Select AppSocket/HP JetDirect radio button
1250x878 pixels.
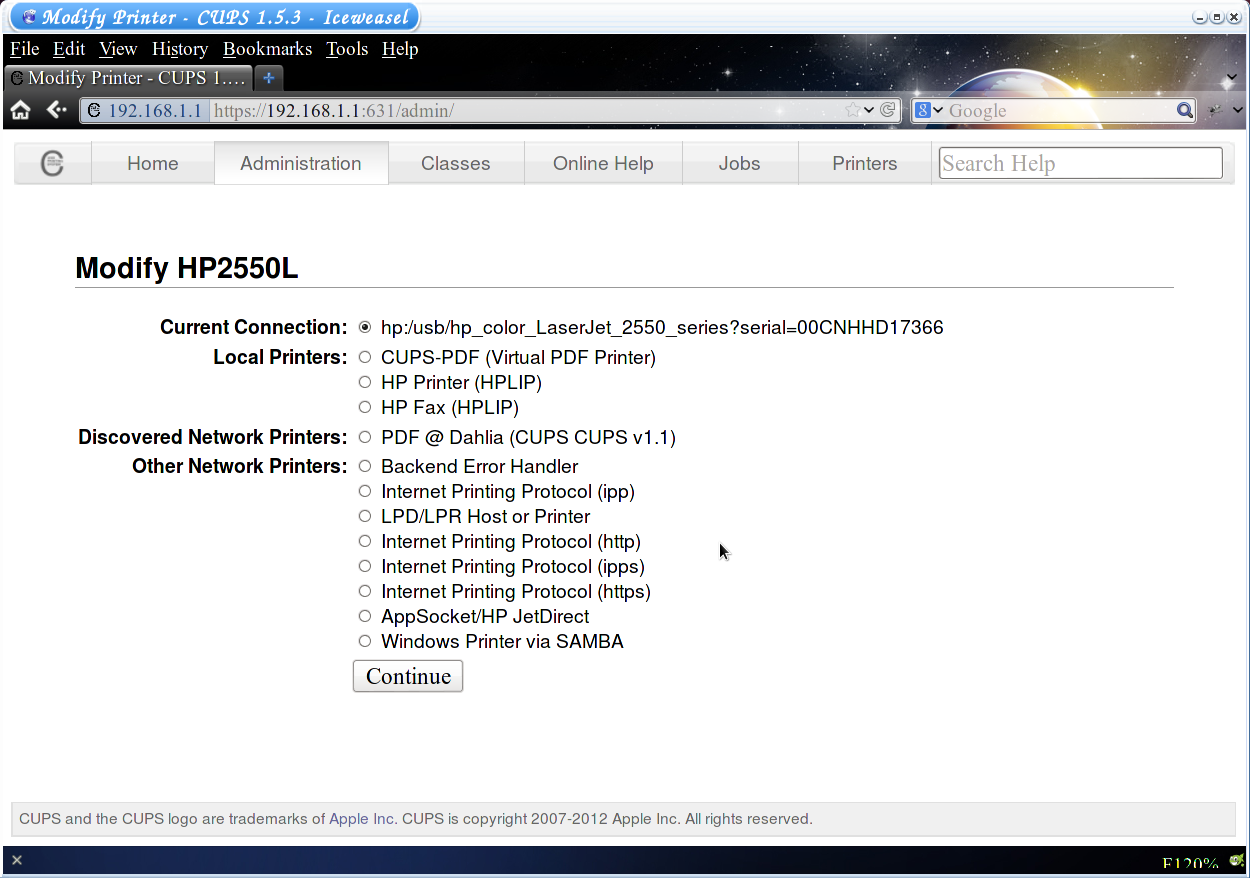click(365, 616)
